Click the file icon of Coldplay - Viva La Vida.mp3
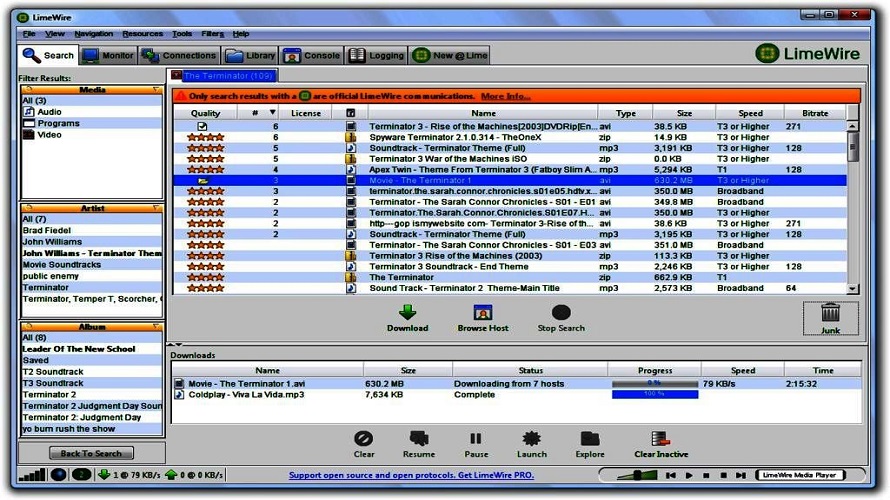This screenshot has width=890, height=500. click(179, 394)
